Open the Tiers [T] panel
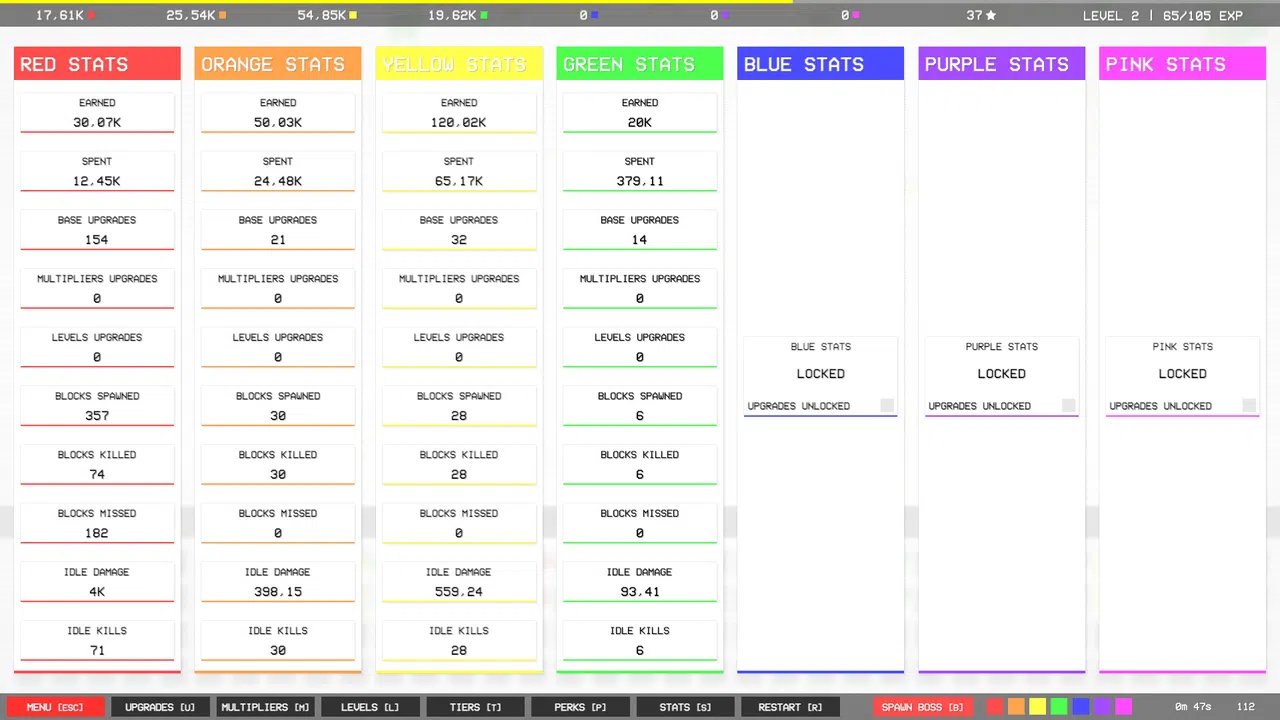 [x=475, y=707]
